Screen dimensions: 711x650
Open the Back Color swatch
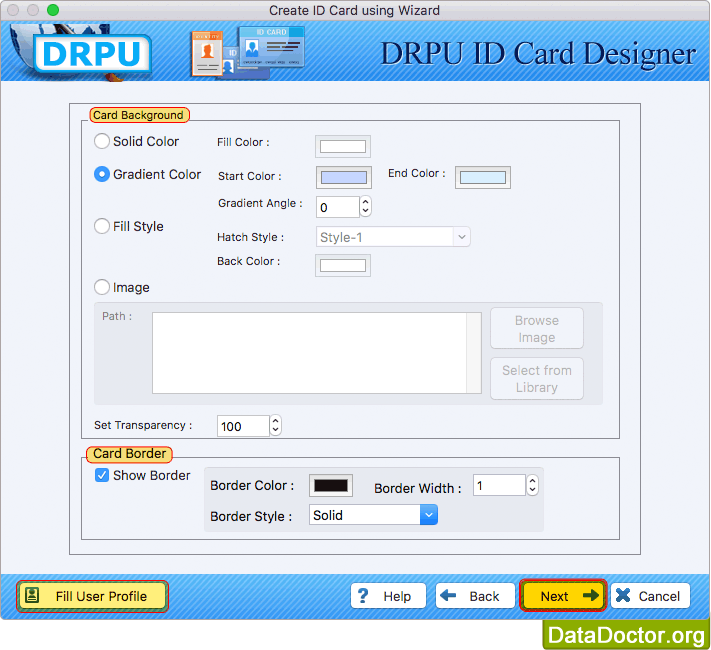coord(343,265)
